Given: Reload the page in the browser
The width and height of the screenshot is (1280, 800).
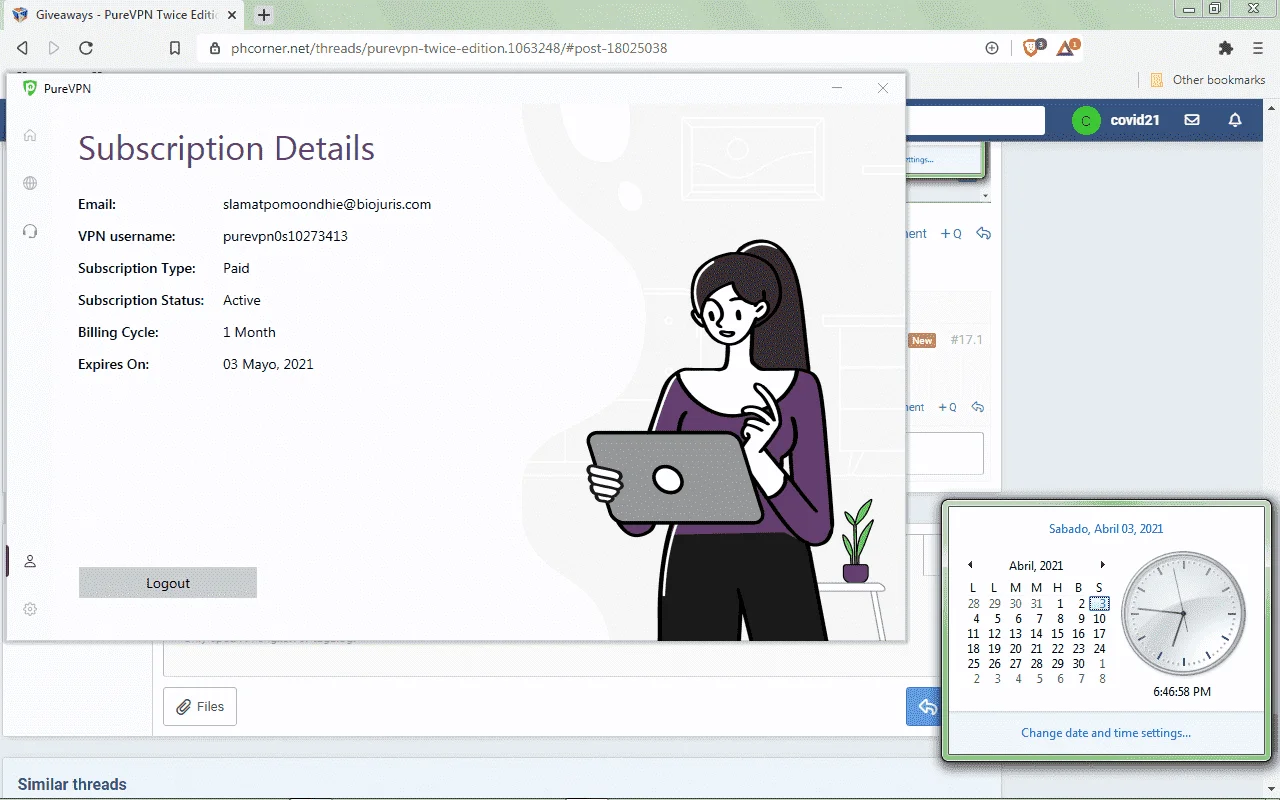Looking at the screenshot, I should (x=86, y=48).
